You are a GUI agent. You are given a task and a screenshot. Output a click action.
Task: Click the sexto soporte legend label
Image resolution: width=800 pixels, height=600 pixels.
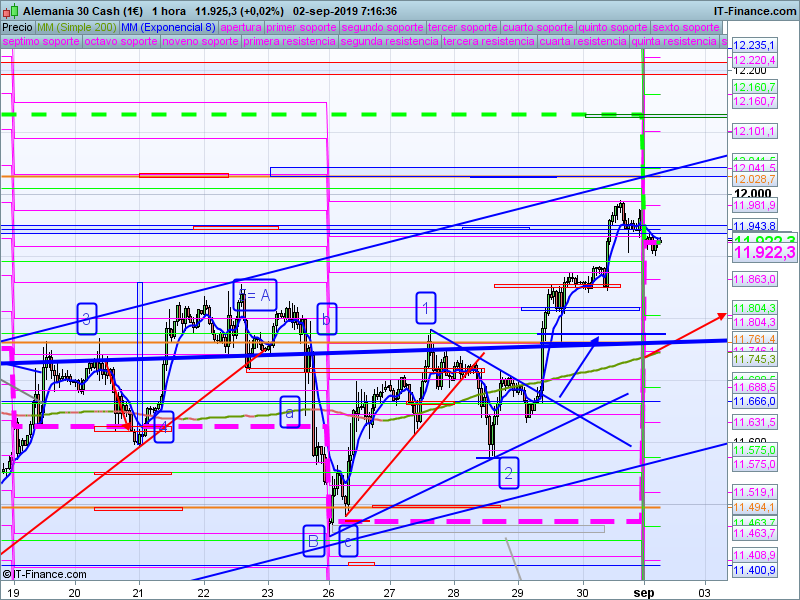pyautogui.click(x=686, y=27)
